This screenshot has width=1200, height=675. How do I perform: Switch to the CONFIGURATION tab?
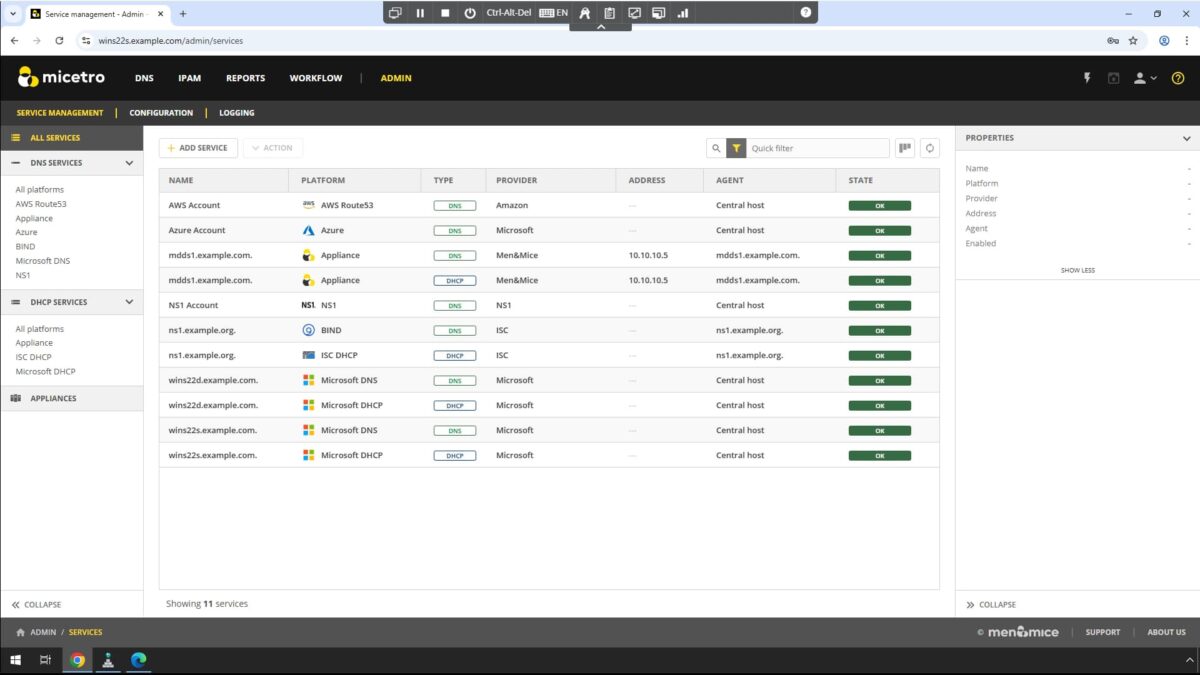160,112
